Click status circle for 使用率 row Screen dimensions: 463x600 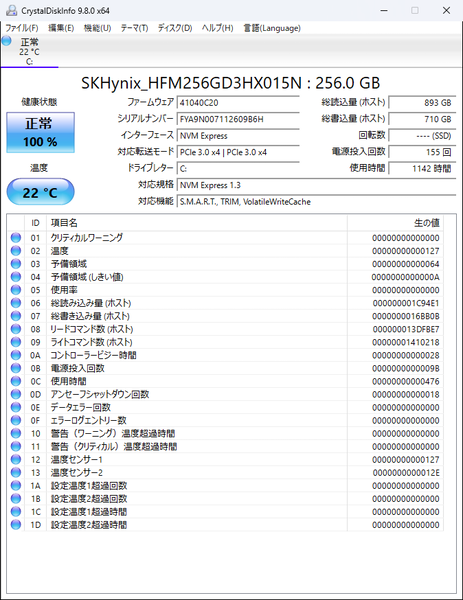(x=16, y=290)
